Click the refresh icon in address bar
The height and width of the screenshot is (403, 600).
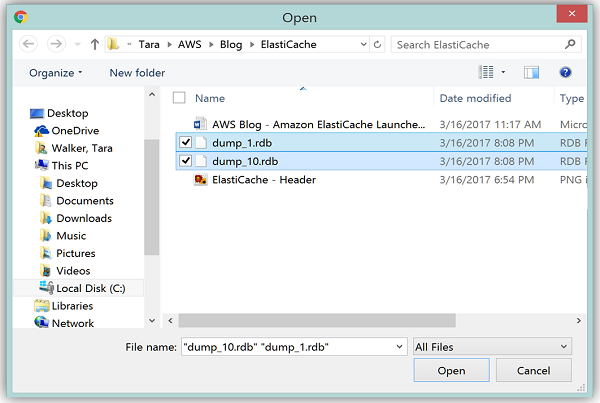pyautogui.click(x=378, y=45)
